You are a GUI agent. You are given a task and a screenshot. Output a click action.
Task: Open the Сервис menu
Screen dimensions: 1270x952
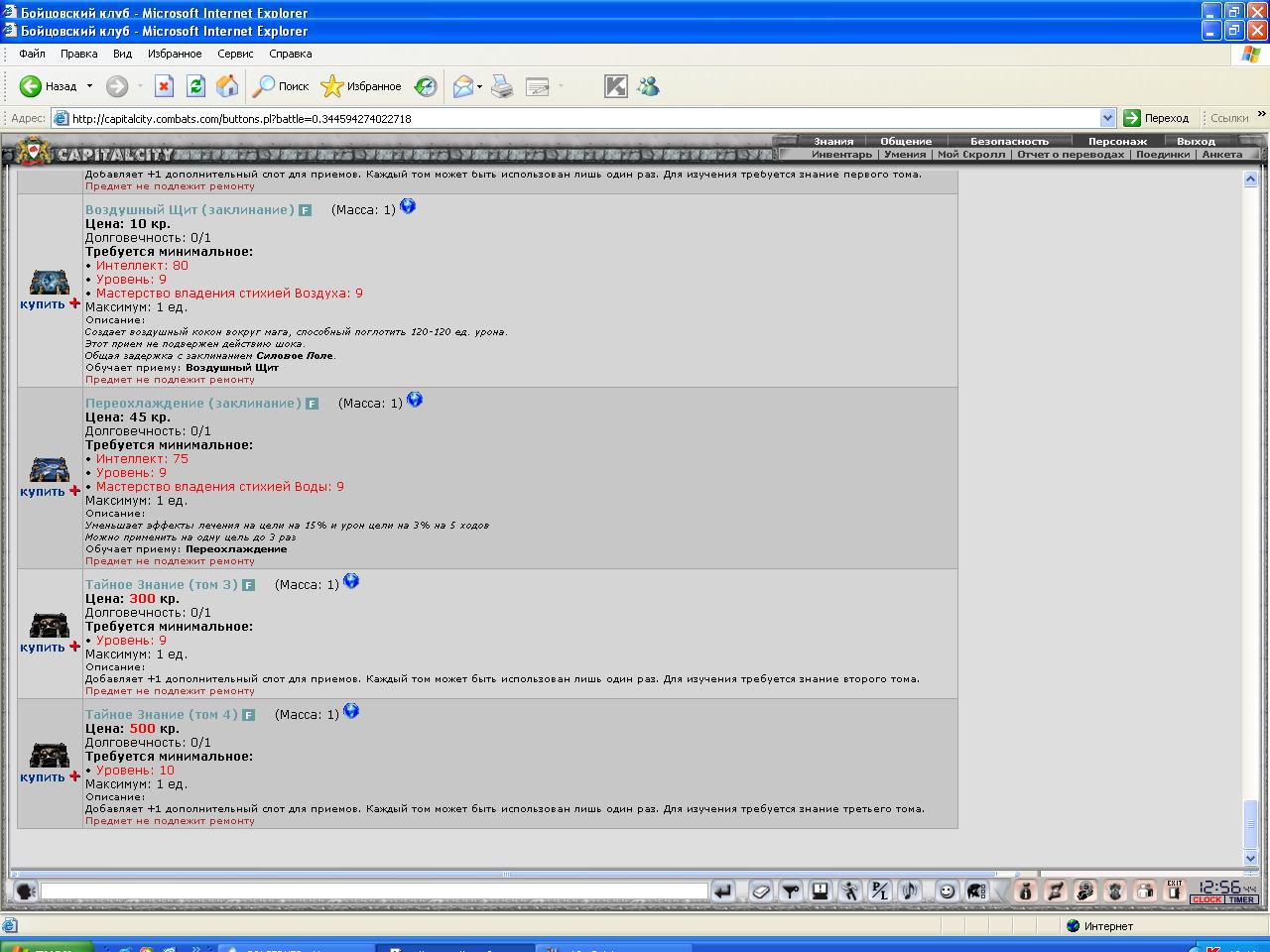click(x=235, y=54)
